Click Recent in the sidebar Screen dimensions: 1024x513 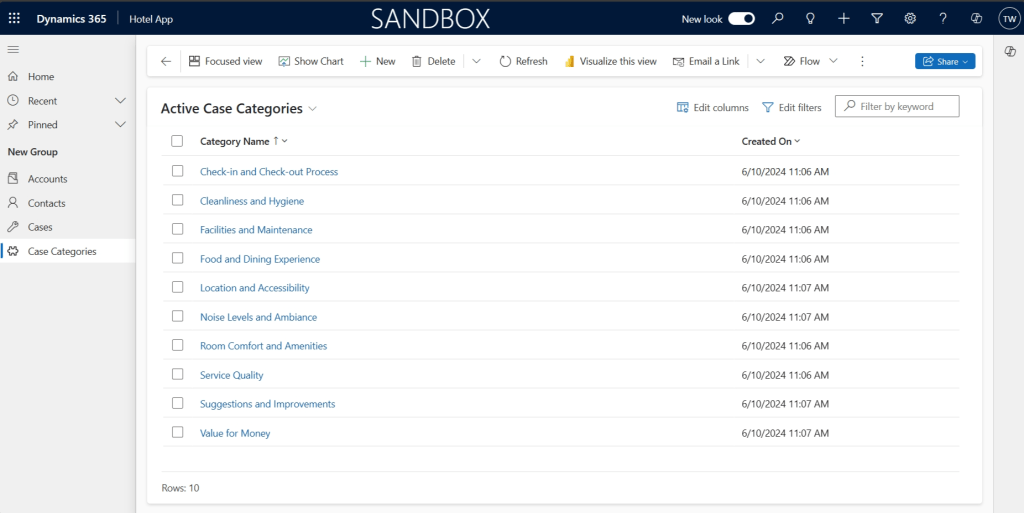(x=42, y=101)
